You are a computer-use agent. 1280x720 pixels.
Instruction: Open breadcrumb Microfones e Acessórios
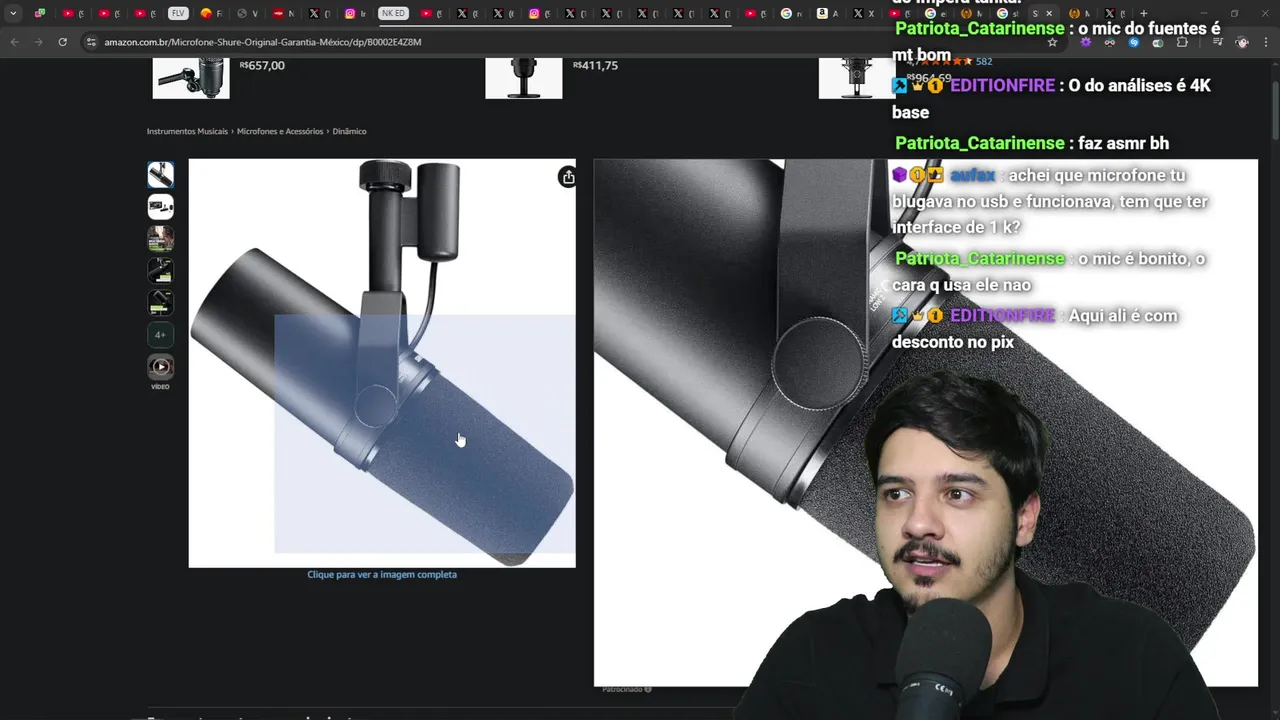coord(280,131)
